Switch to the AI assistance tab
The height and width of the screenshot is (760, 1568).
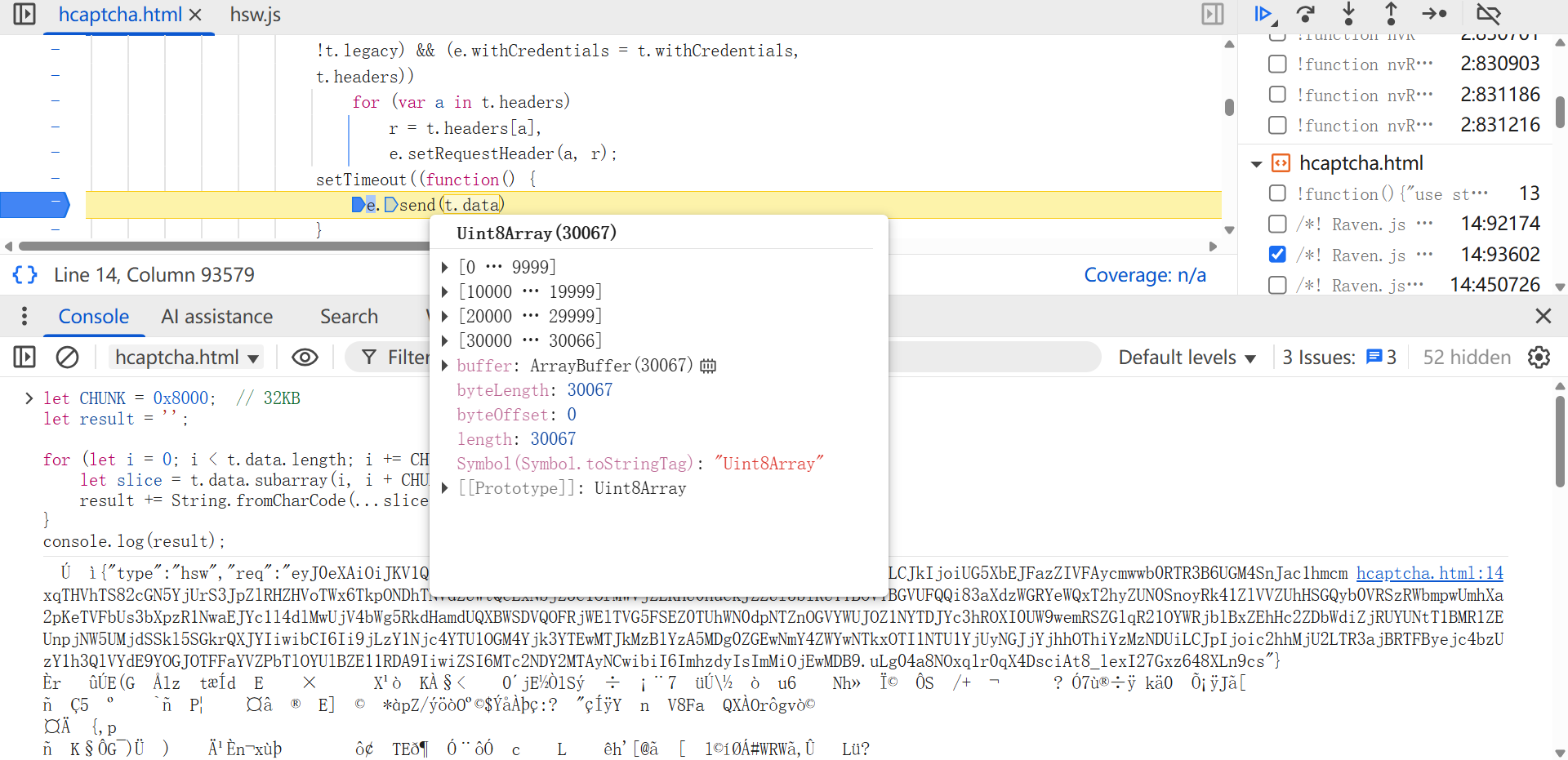(216, 316)
